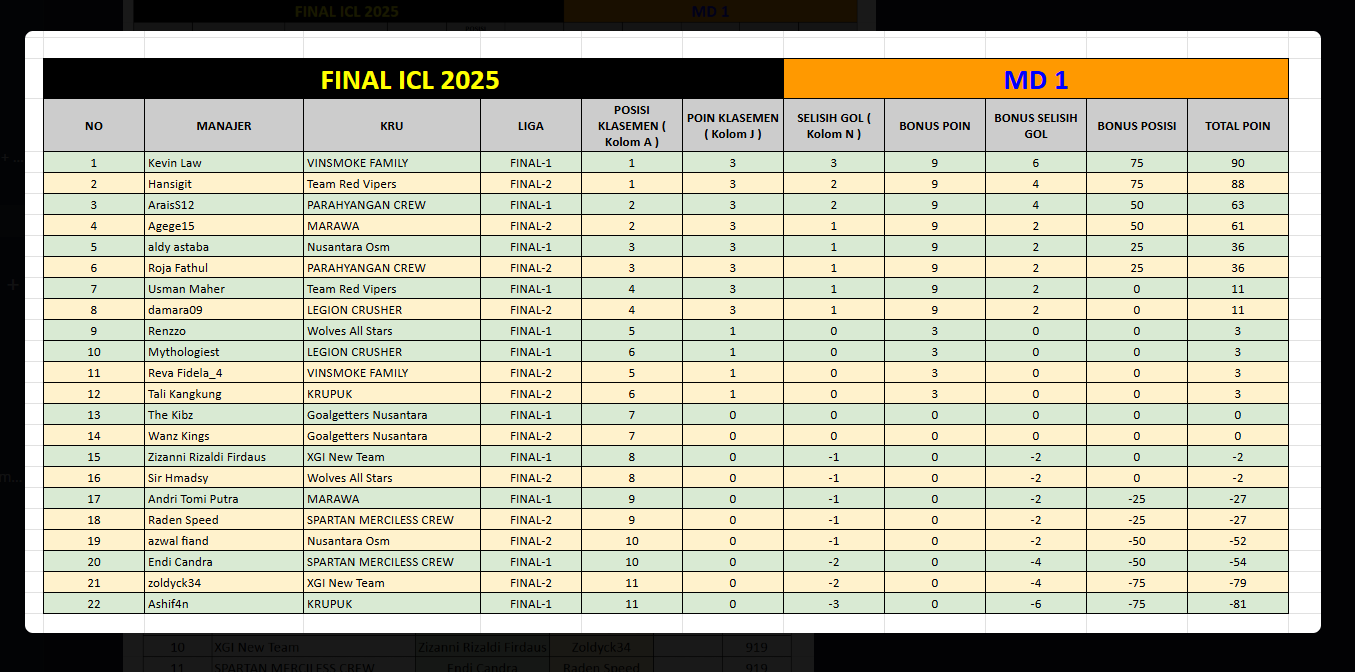
Task: Click the BONUS SELISIH GOL column header
Action: coord(1036,126)
